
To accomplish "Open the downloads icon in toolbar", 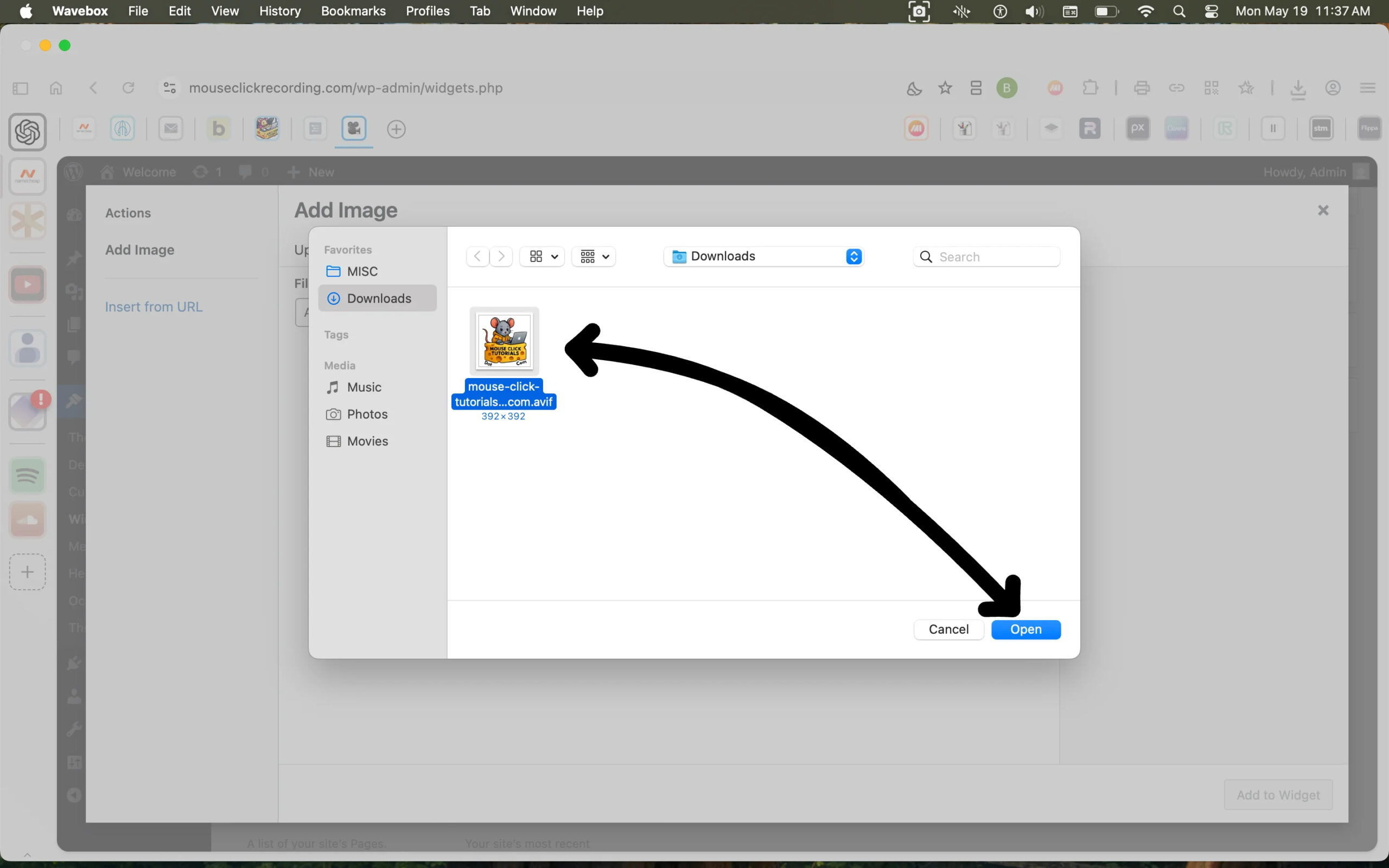I will click(x=1298, y=88).
